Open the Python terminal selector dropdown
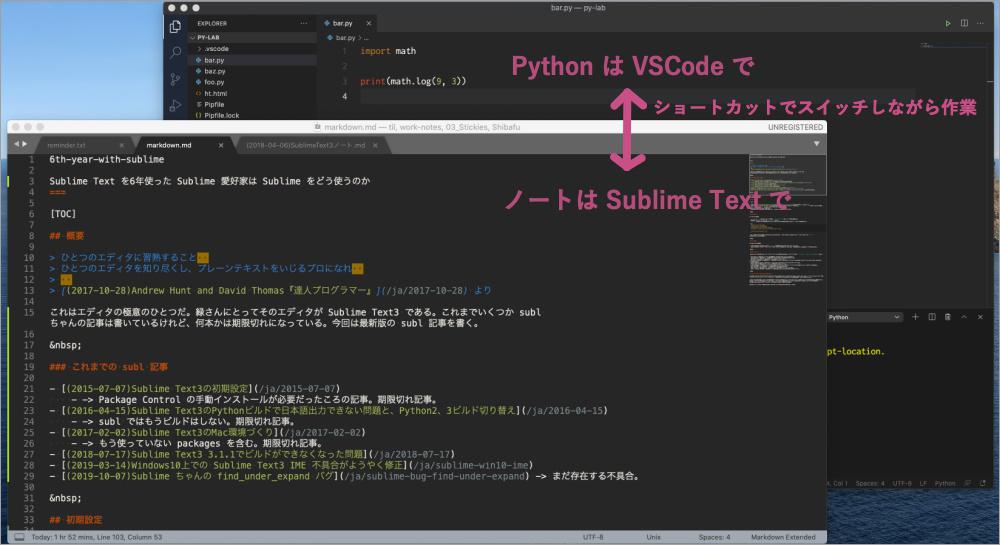This screenshot has width=1000, height=545. coord(865,317)
